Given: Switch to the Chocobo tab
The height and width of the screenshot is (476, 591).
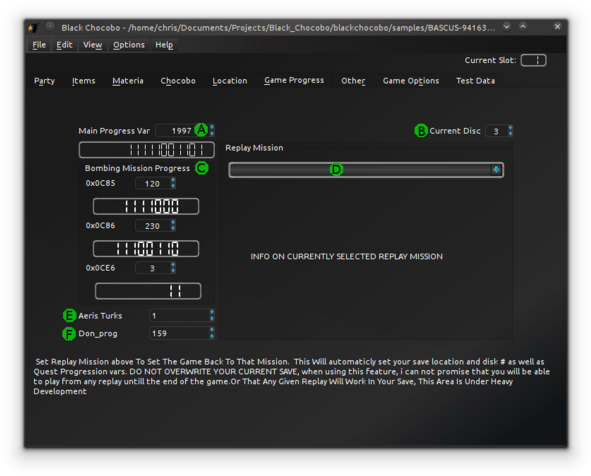Looking at the screenshot, I should point(178,81).
